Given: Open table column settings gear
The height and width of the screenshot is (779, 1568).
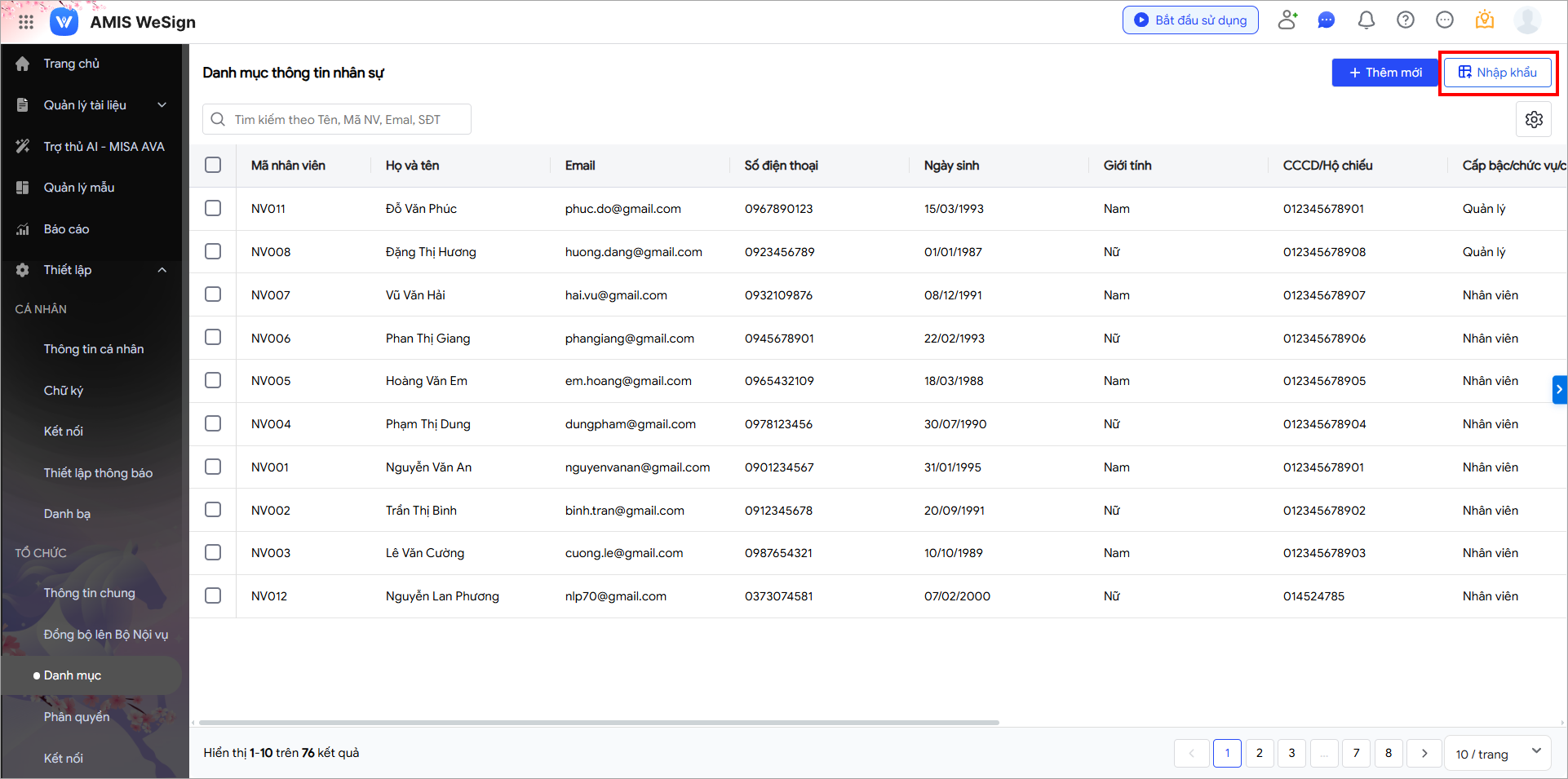Looking at the screenshot, I should tap(1534, 120).
